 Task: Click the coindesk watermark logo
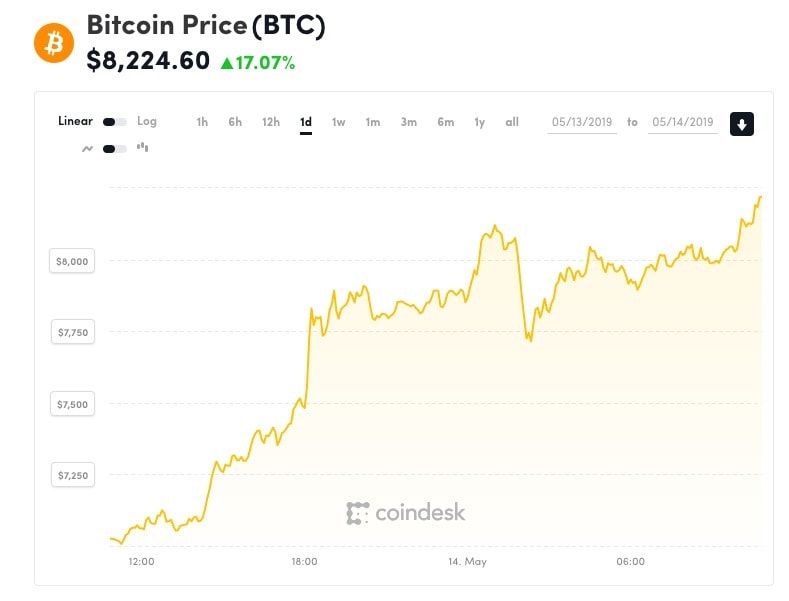pos(406,513)
